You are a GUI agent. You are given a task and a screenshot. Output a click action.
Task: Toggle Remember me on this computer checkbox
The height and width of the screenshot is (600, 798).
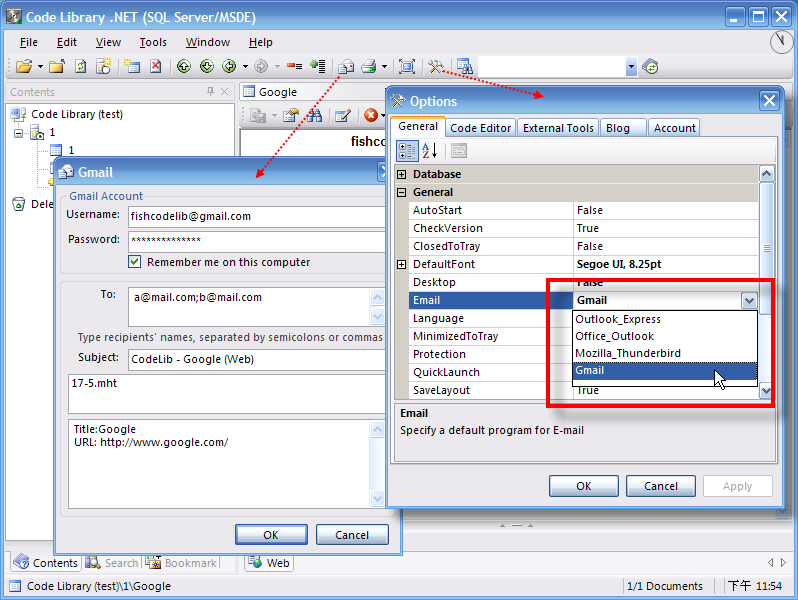134,262
